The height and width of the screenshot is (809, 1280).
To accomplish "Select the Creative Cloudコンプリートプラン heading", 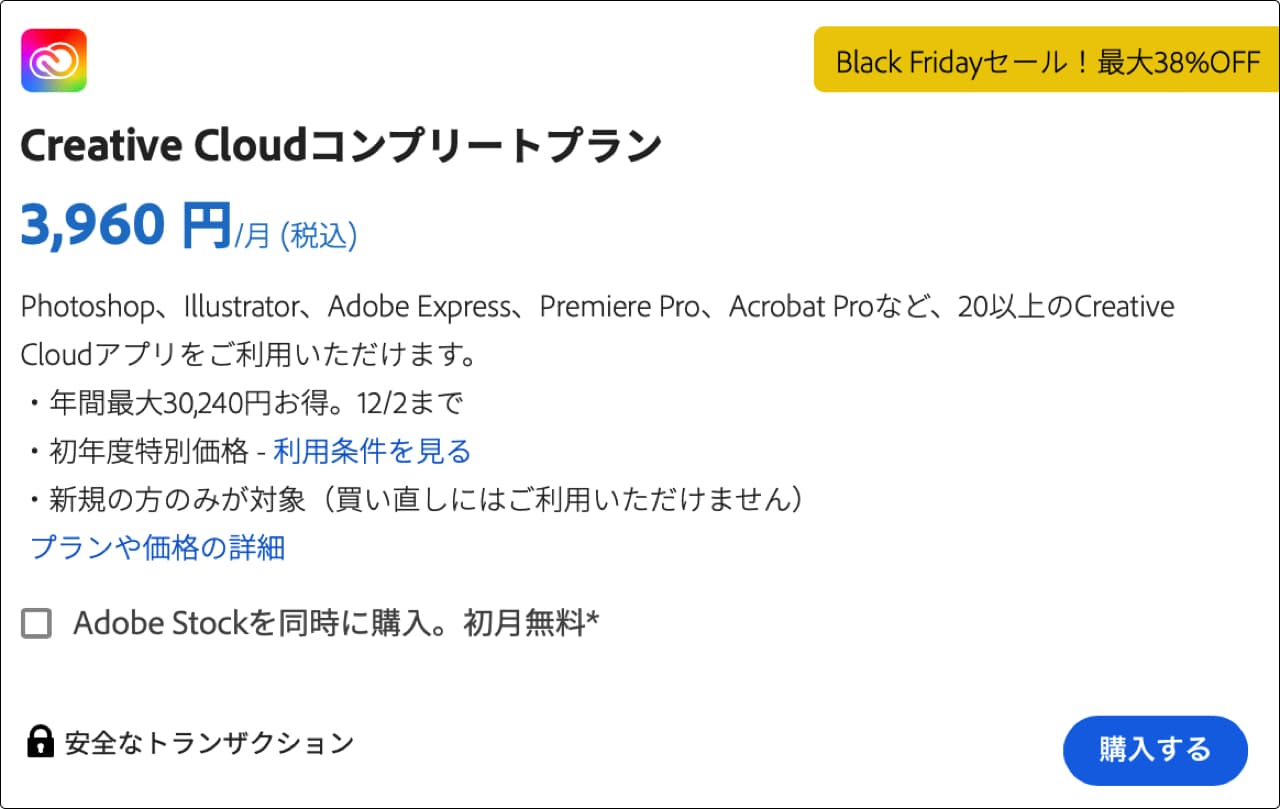I will click(x=341, y=146).
